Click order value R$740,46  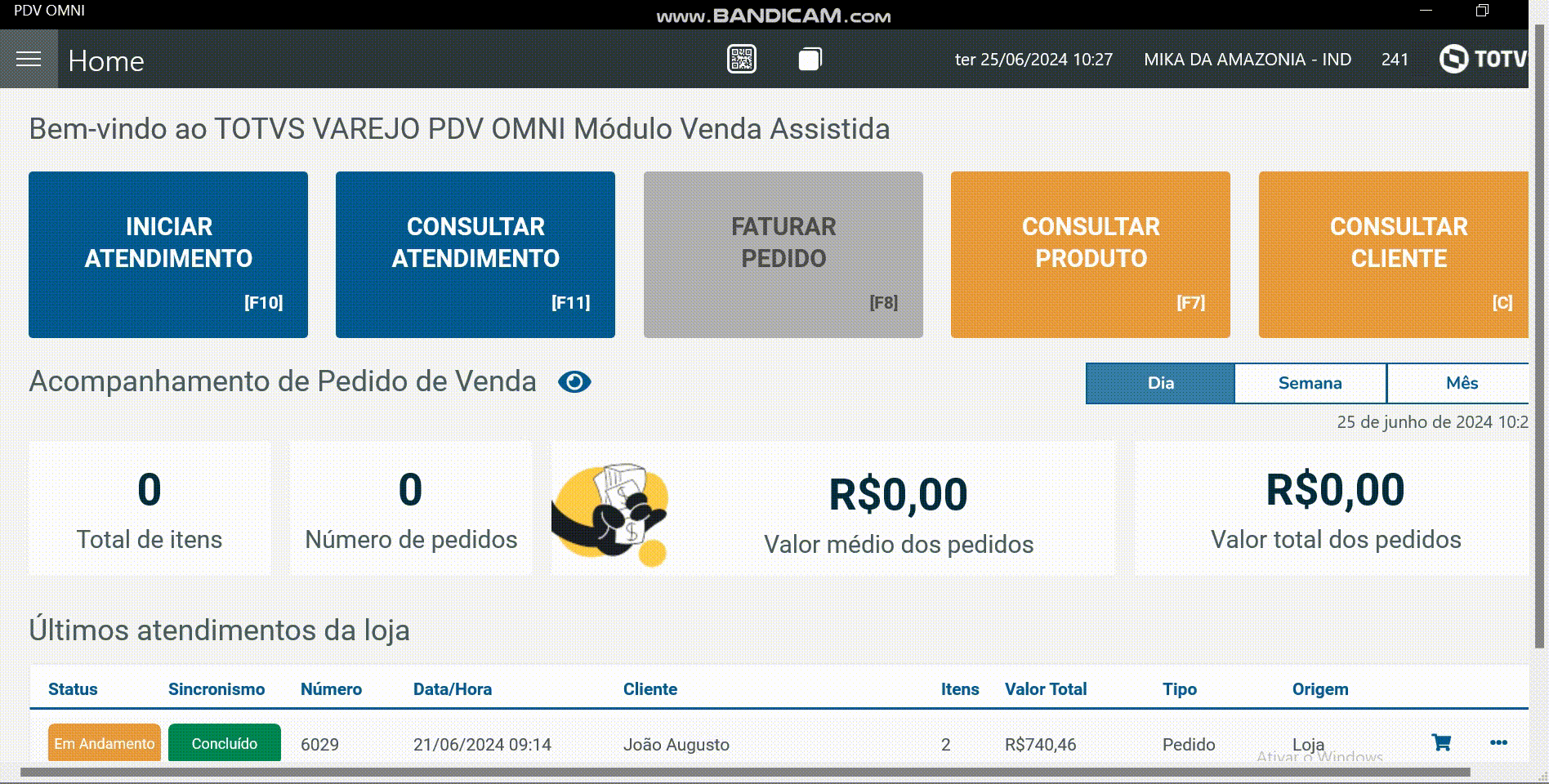tap(1041, 745)
